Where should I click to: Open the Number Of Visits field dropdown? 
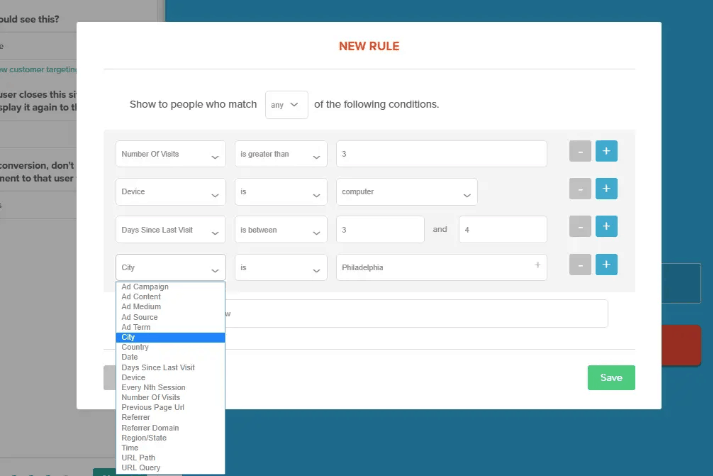(x=170, y=154)
